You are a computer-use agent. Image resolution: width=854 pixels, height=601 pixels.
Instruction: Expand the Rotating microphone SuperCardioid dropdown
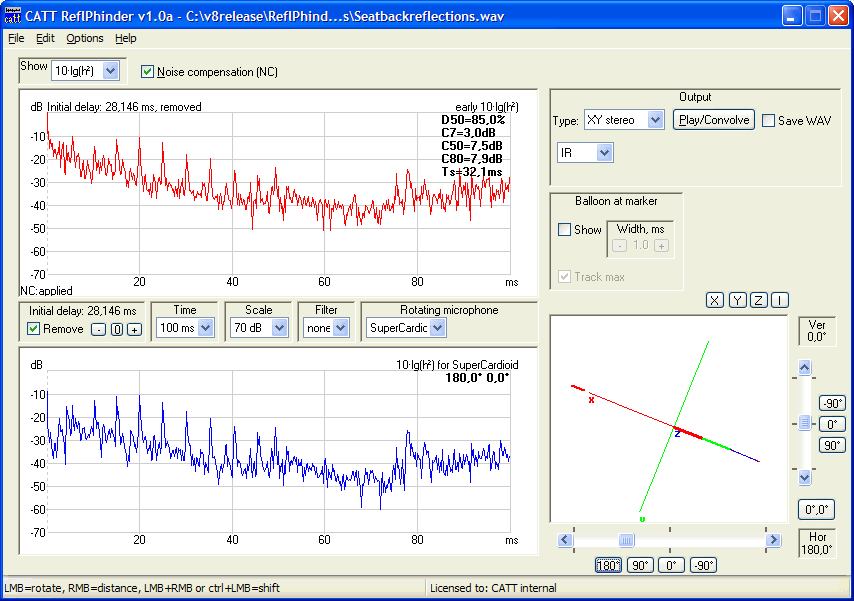[x=438, y=328]
